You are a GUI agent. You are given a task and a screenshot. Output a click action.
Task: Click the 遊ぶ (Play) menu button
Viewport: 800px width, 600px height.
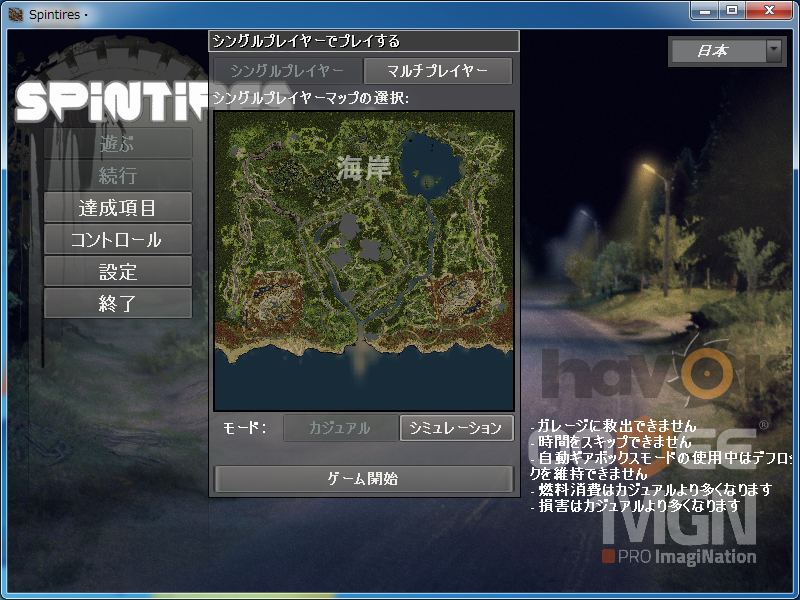coord(118,143)
